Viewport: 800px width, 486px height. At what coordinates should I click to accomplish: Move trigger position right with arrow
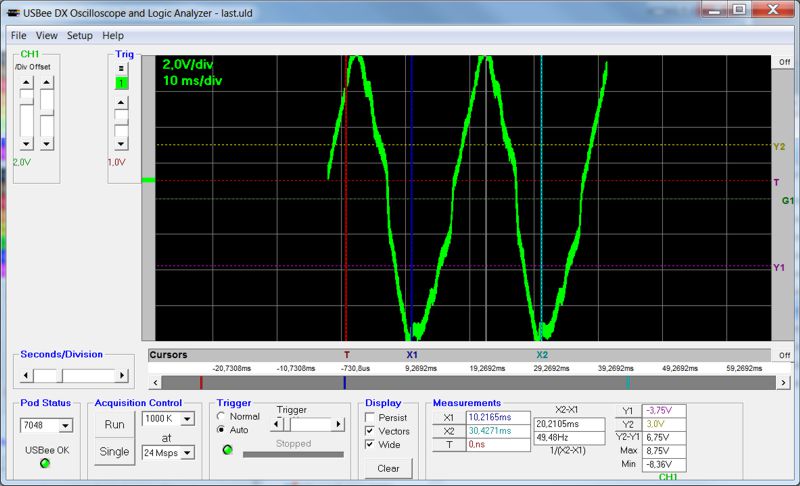coord(338,424)
